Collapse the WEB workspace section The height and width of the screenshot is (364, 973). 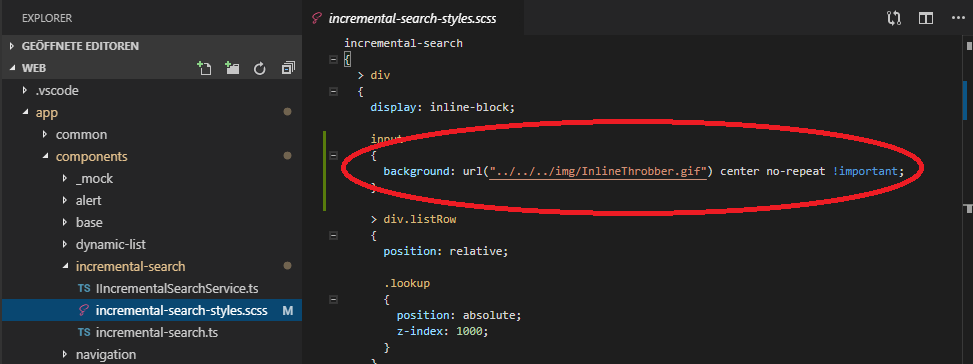[x=12, y=68]
